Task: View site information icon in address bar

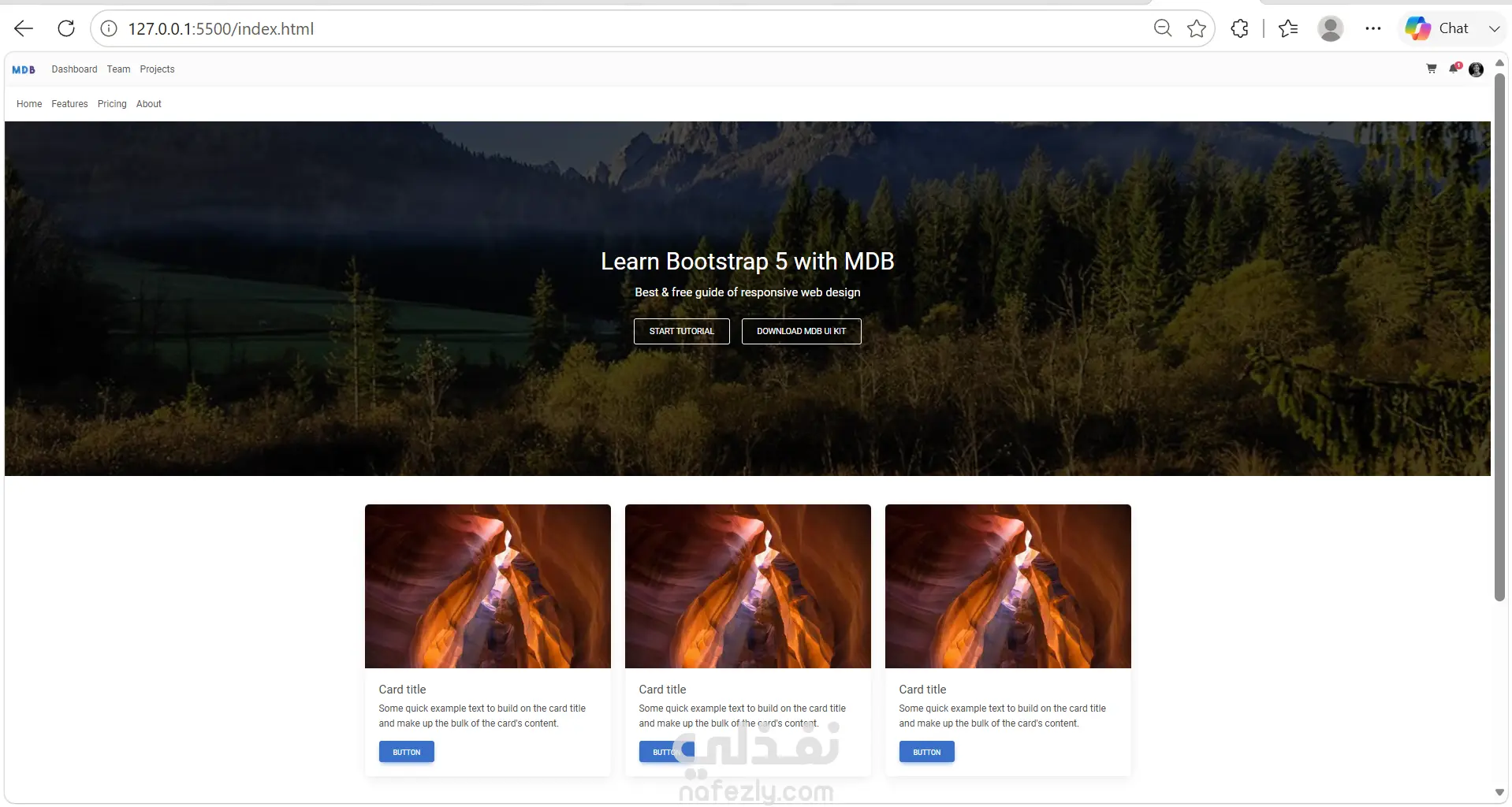Action: tap(109, 29)
